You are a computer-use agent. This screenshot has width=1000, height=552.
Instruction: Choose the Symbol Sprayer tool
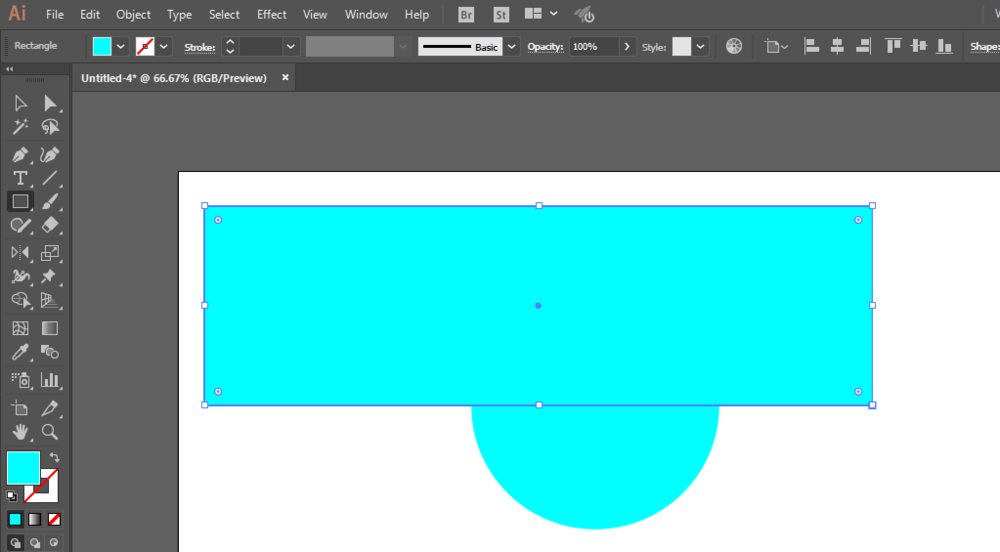20,381
